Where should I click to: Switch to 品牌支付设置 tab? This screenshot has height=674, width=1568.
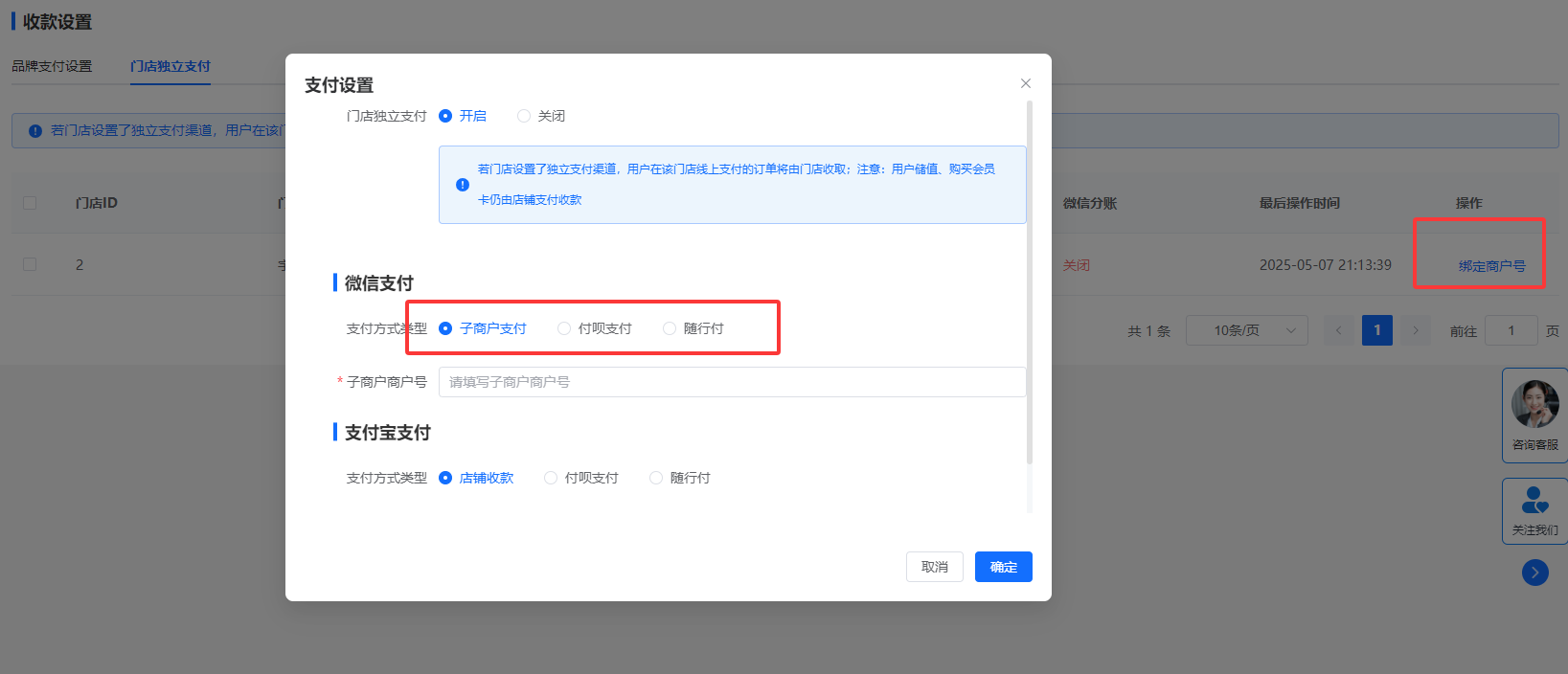tap(52, 66)
